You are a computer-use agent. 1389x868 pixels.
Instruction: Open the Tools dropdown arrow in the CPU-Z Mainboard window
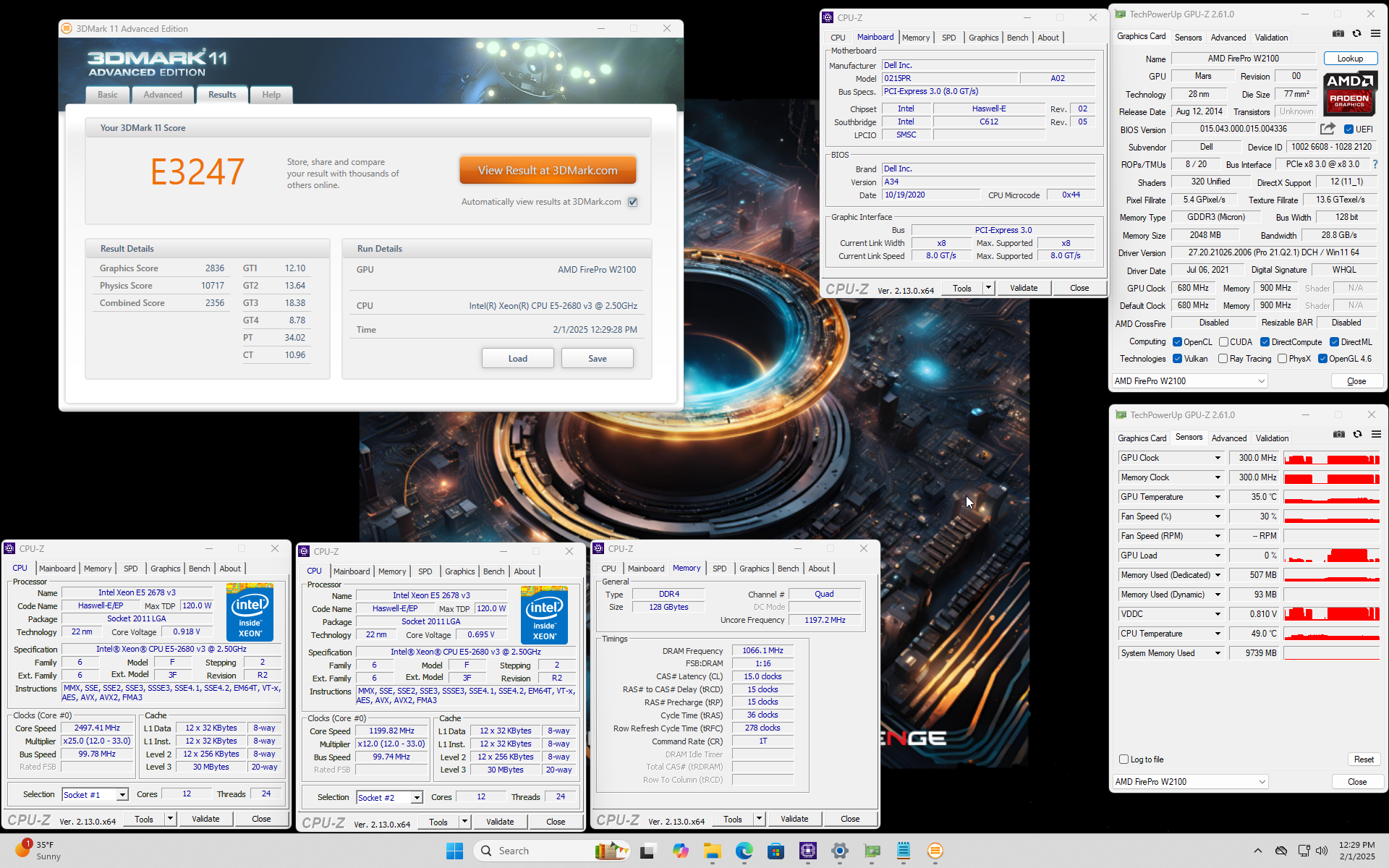pyautogui.click(x=988, y=288)
